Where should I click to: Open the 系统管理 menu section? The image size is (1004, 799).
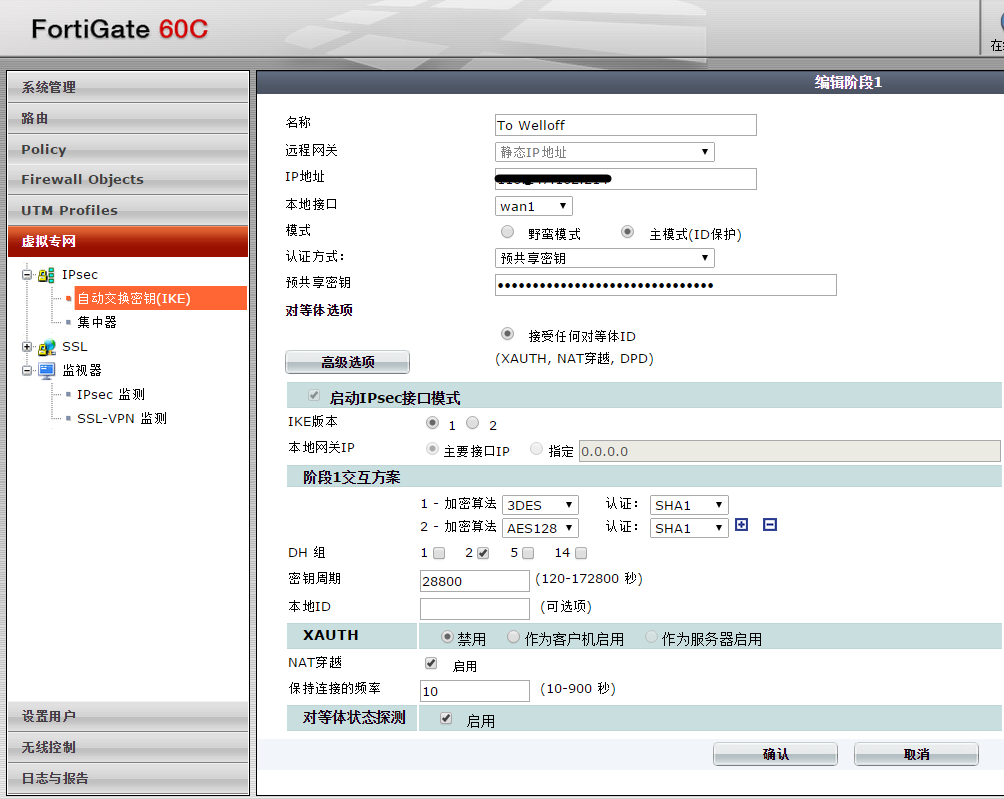pyautogui.click(x=128, y=87)
